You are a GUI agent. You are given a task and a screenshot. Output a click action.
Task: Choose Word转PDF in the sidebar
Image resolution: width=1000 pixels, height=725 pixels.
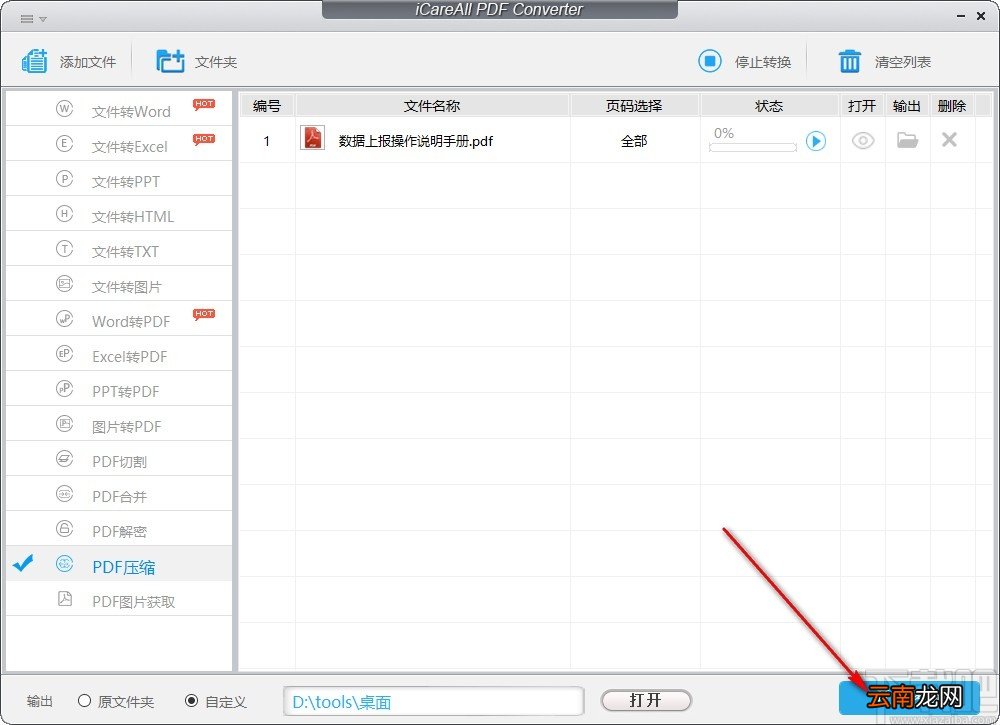(119, 318)
